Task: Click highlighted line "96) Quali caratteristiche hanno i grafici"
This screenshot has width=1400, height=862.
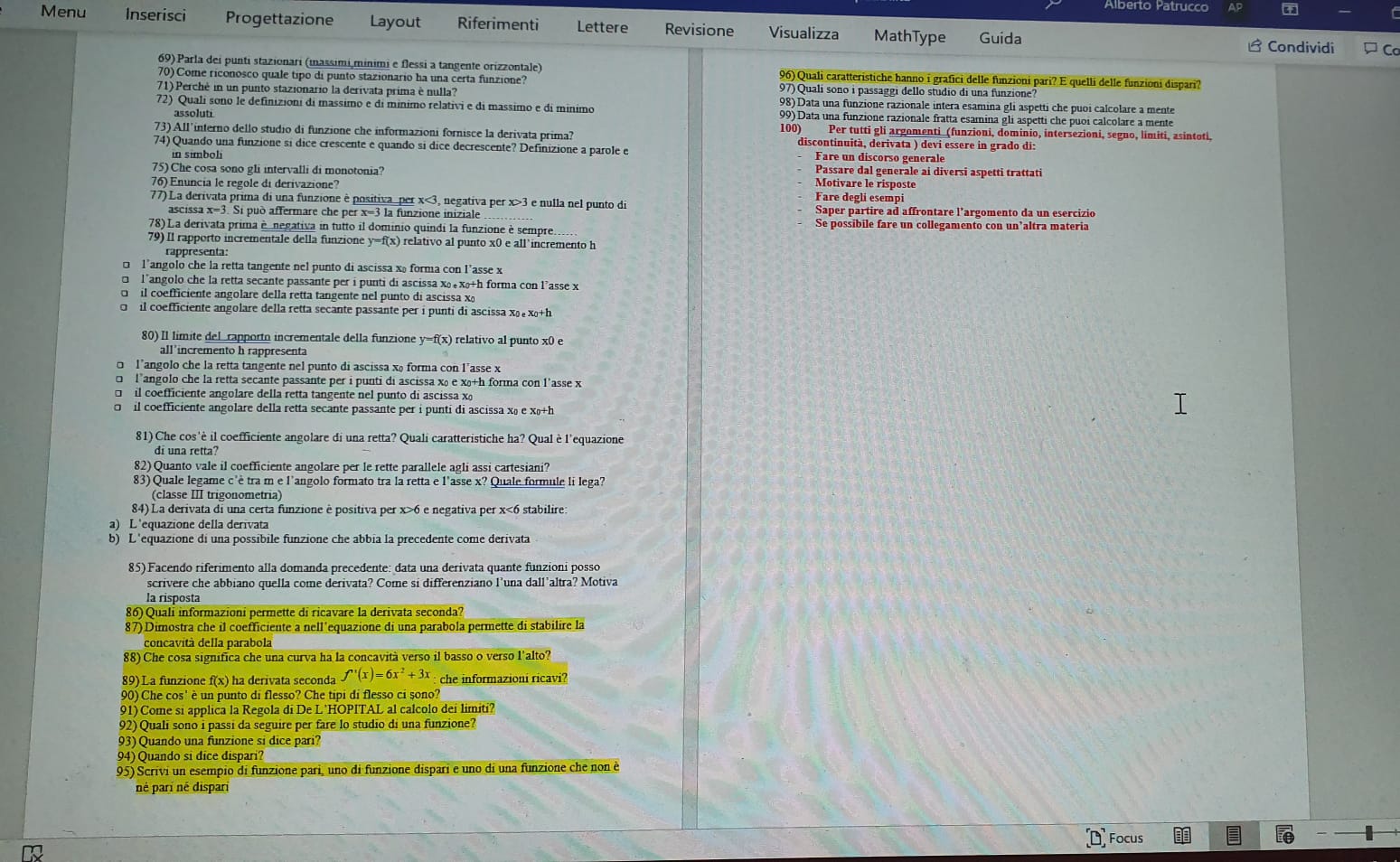Action: click(990, 80)
